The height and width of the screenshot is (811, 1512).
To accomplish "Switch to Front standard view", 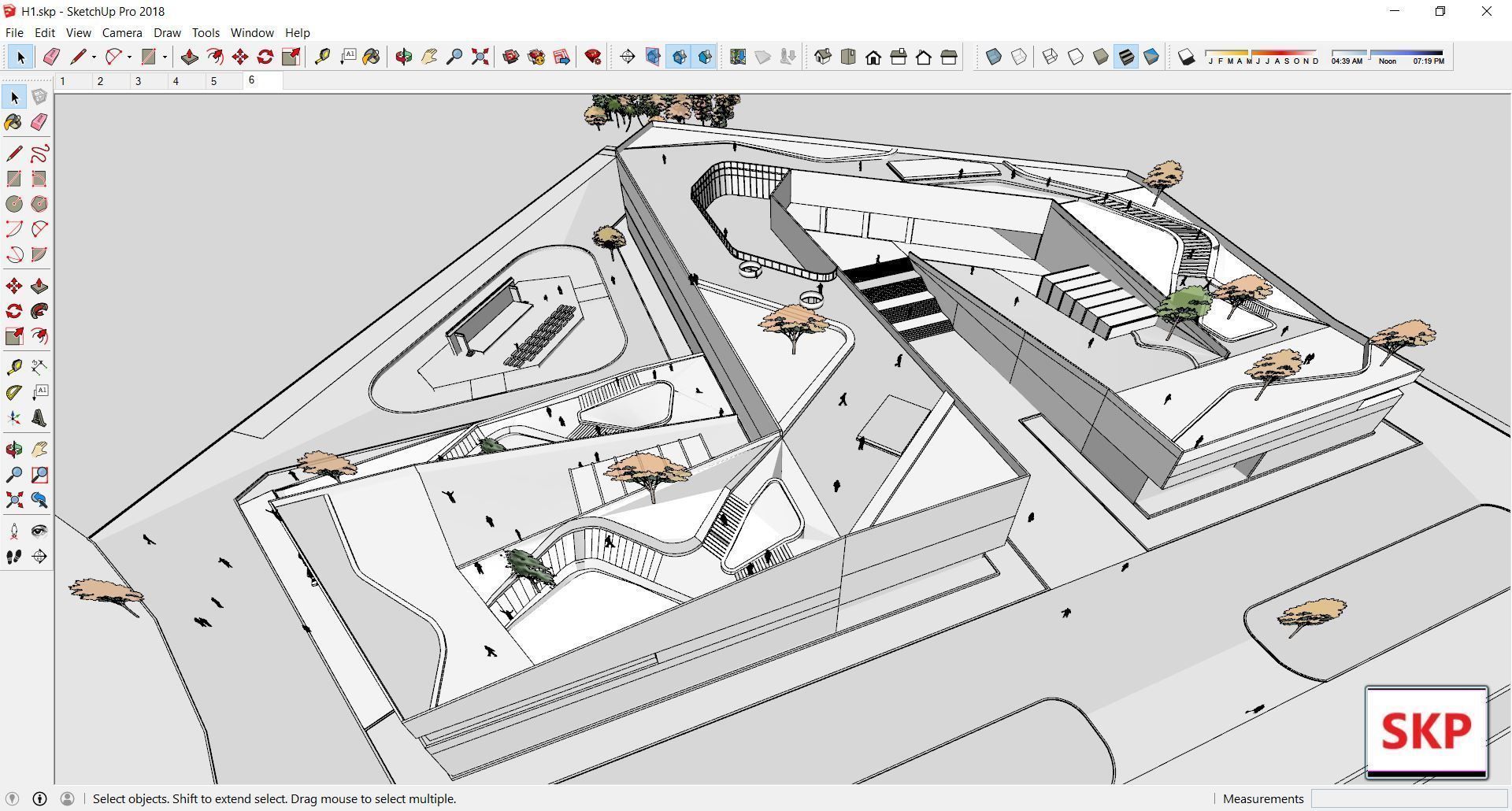I will [873, 57].
